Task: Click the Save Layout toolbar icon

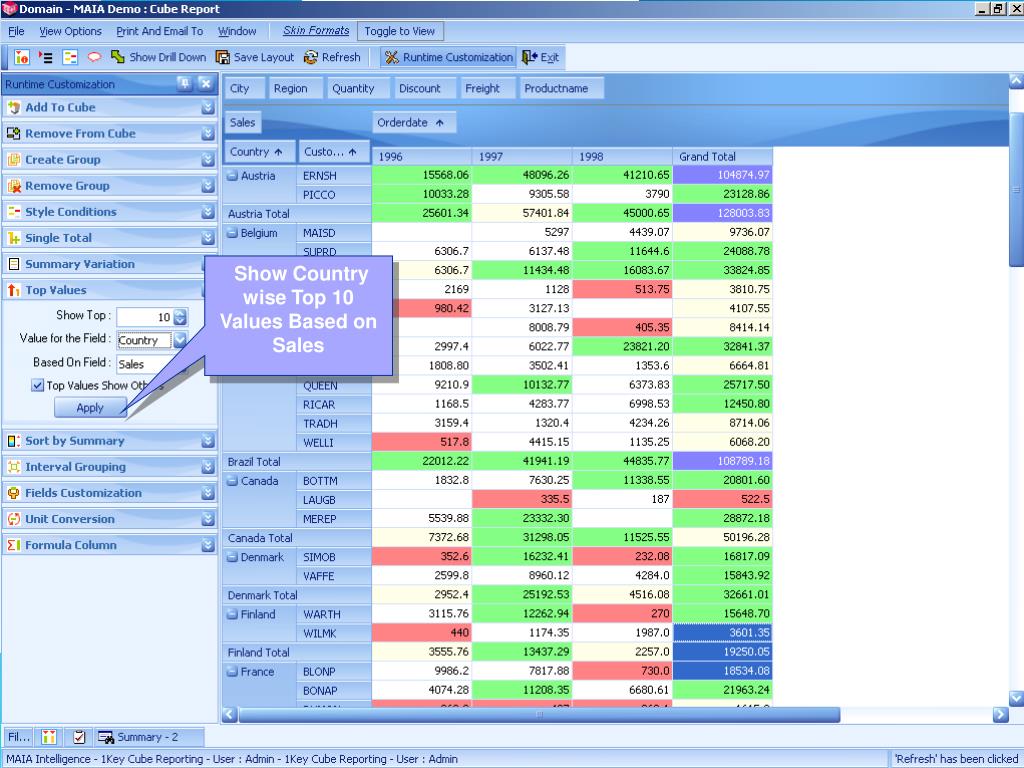Action: [x=223, y=58]
